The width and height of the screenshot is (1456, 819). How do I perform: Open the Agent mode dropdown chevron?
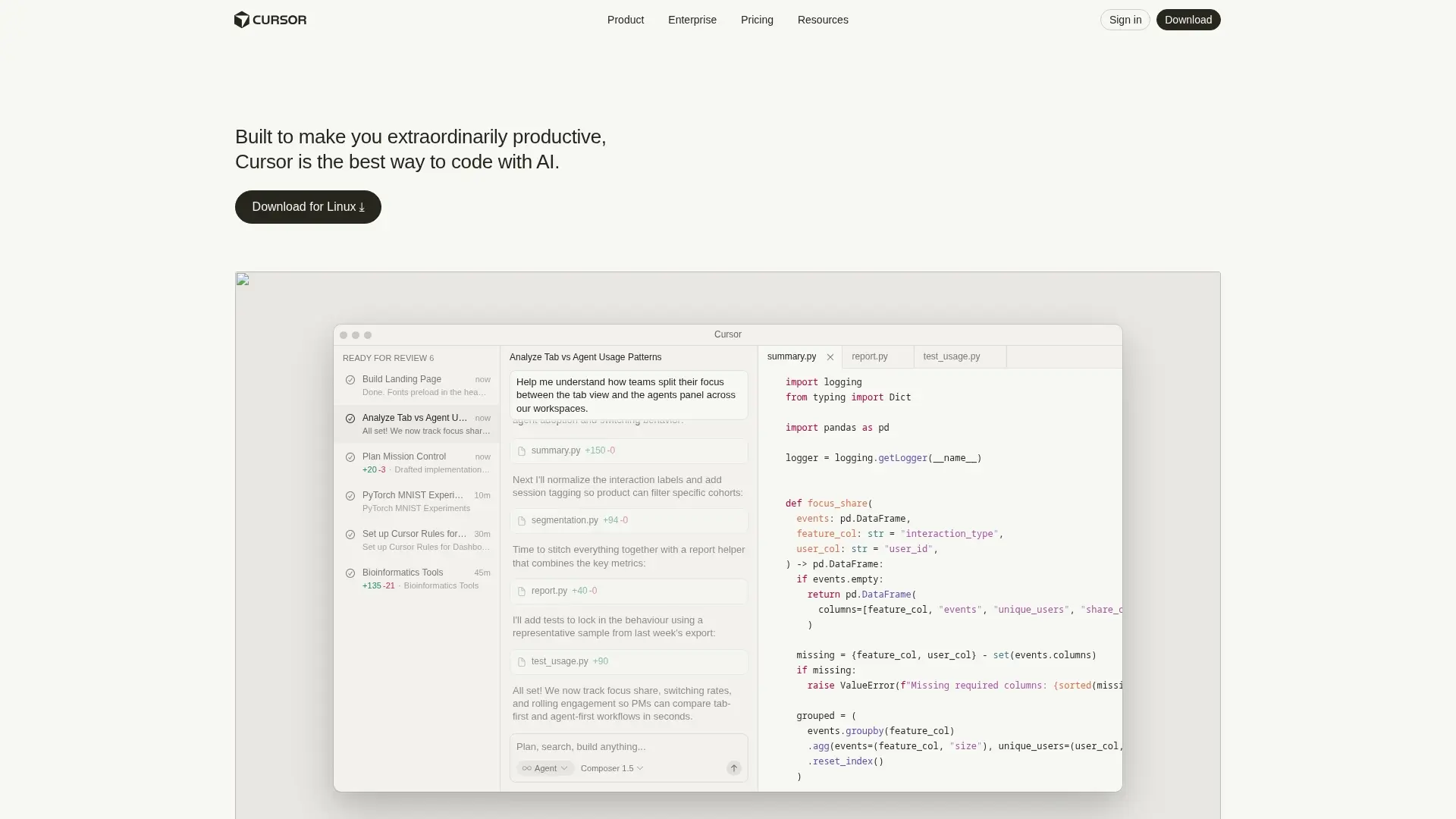(x=563, y=768)
